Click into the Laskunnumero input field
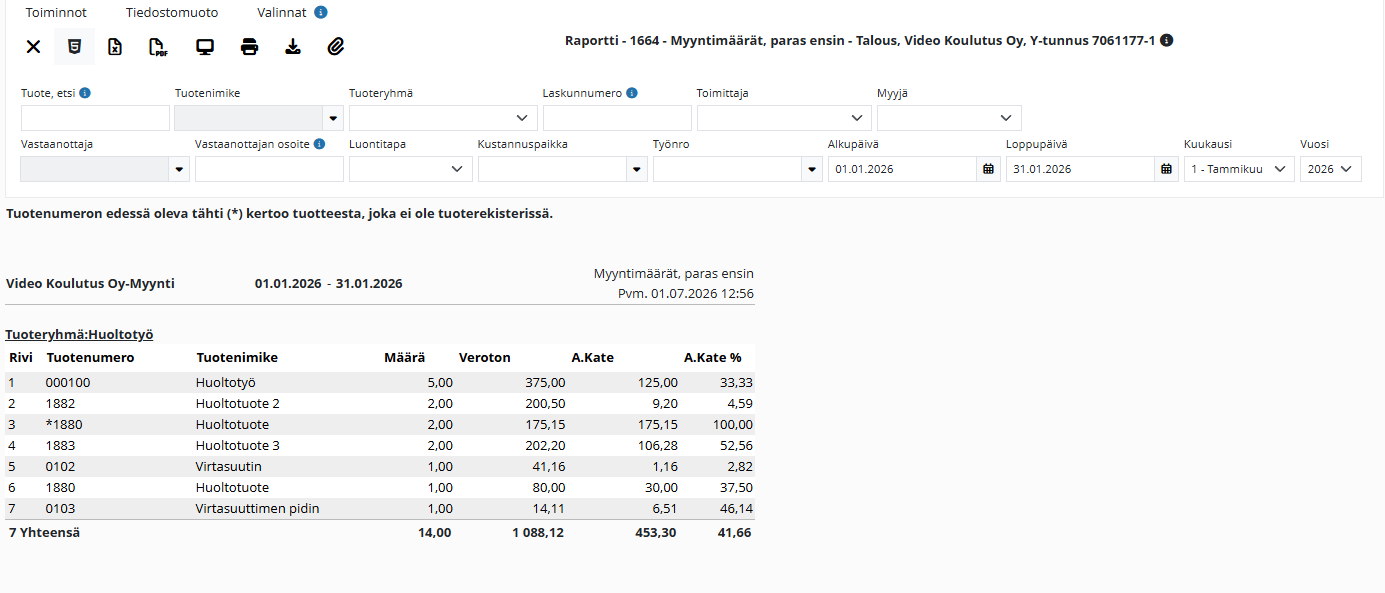1385x593 pixels. [617, 118]
